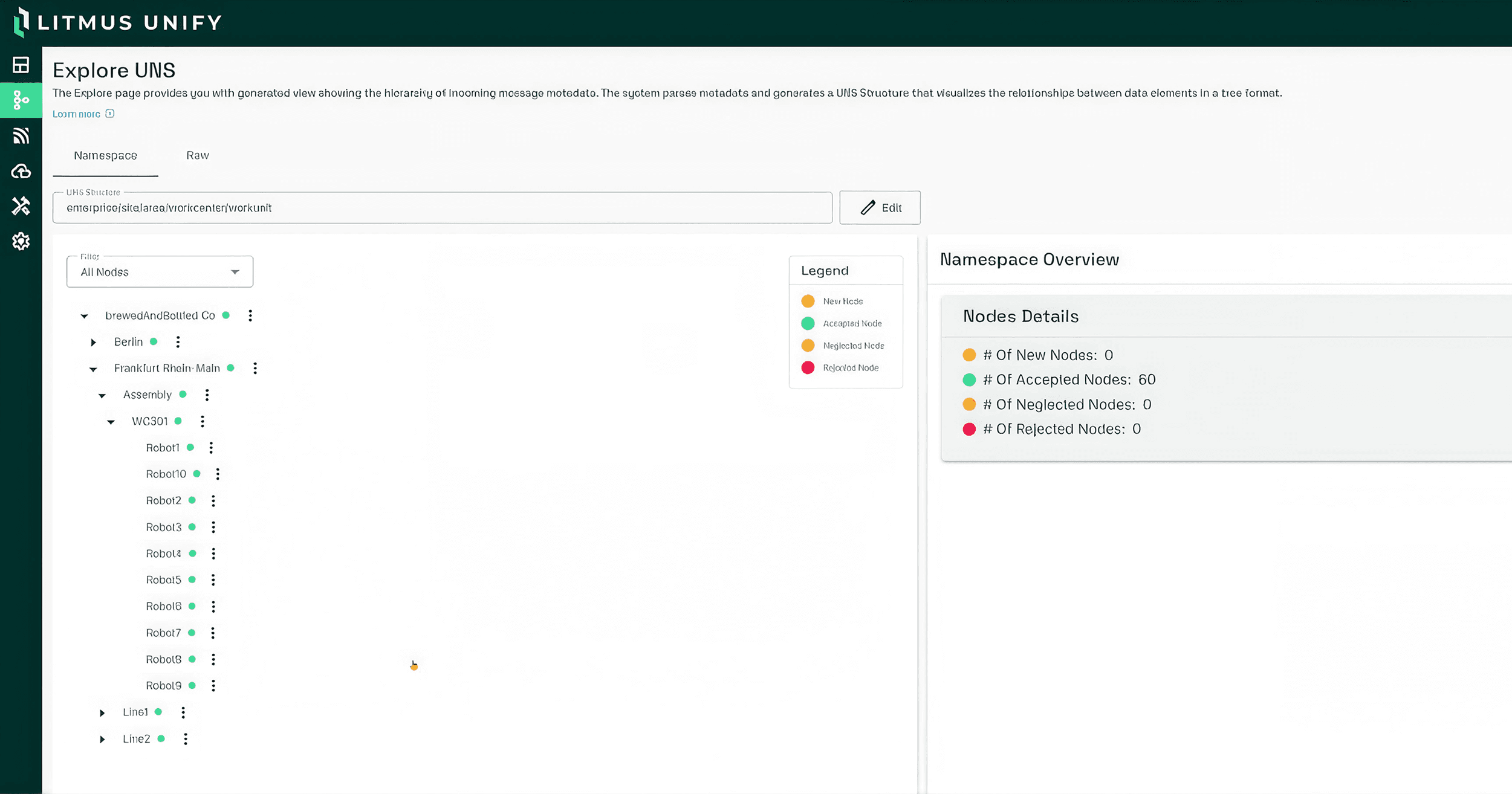Open more options for Assembly node
Viewport: 1512px width, 794px height.
point(207,395)
